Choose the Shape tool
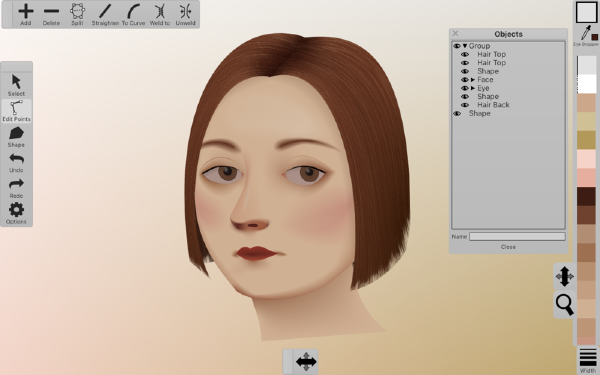The width and height of the screenshot is (600, 375). click(16, 137)
